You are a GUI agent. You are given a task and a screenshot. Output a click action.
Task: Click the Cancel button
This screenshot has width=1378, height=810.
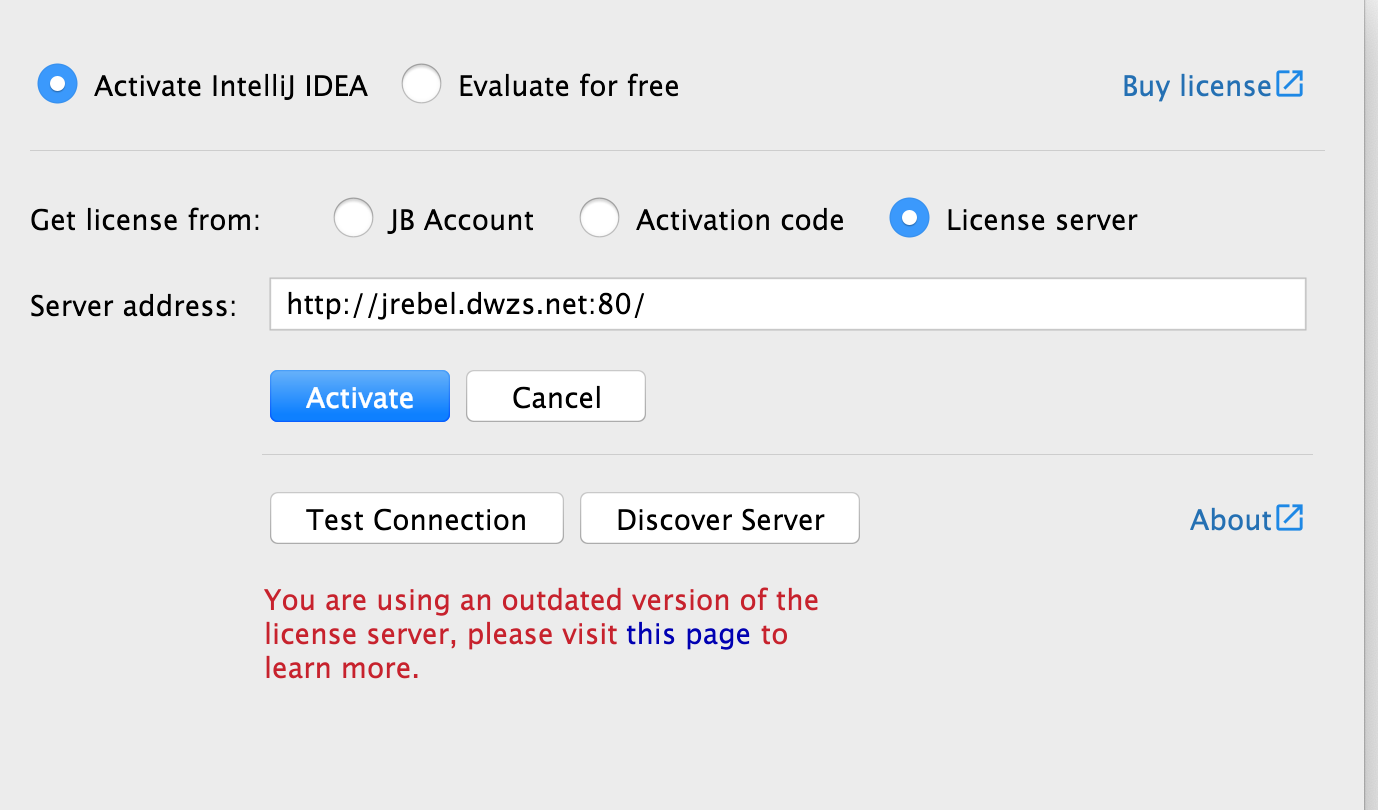tap(556, 397)
